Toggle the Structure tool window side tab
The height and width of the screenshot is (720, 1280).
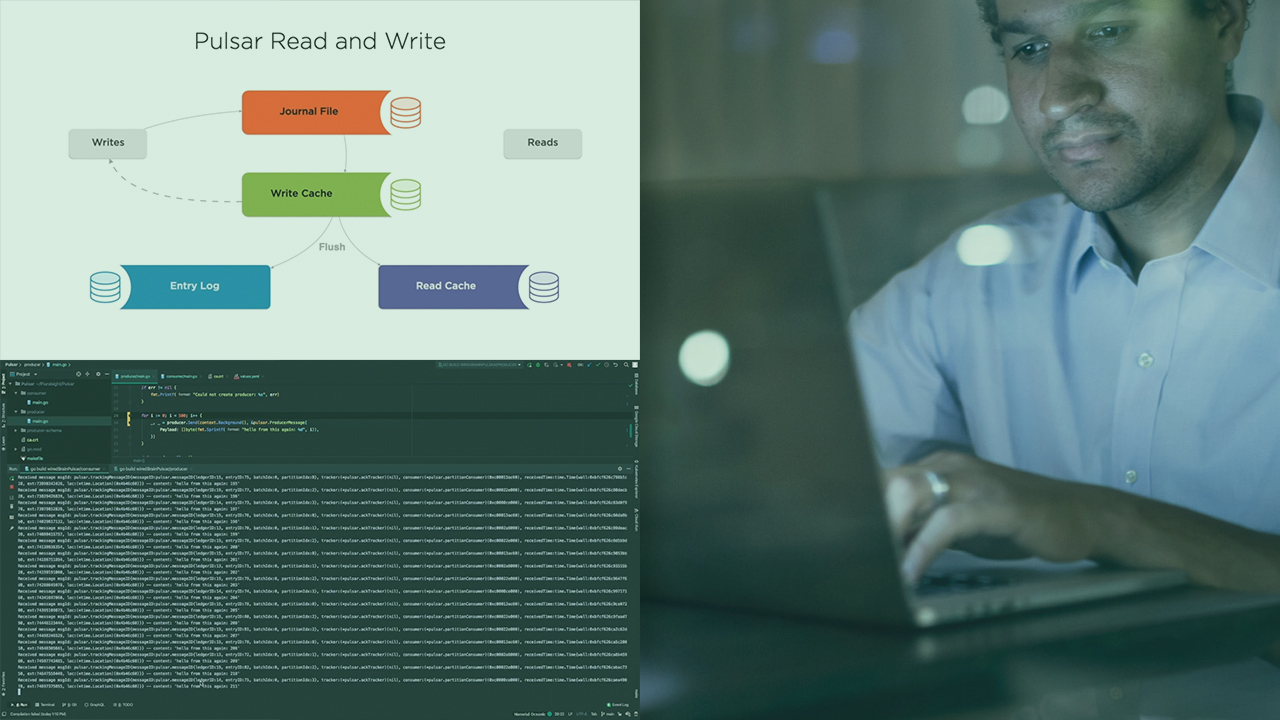coord(3,410)
